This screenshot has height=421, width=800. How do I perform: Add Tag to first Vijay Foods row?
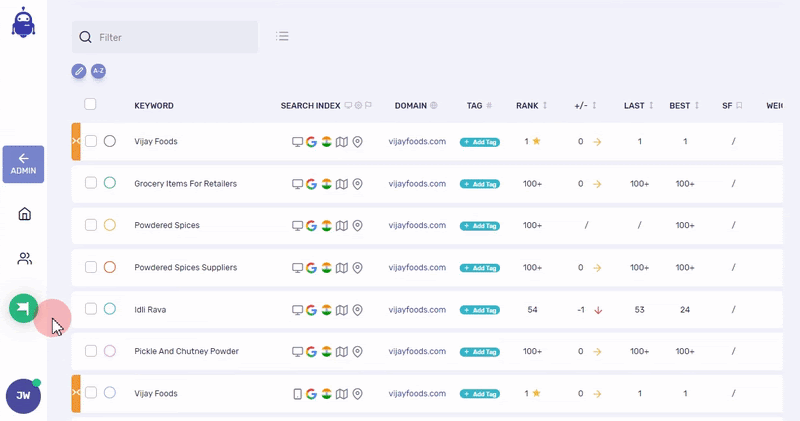[x=480, y=142]
